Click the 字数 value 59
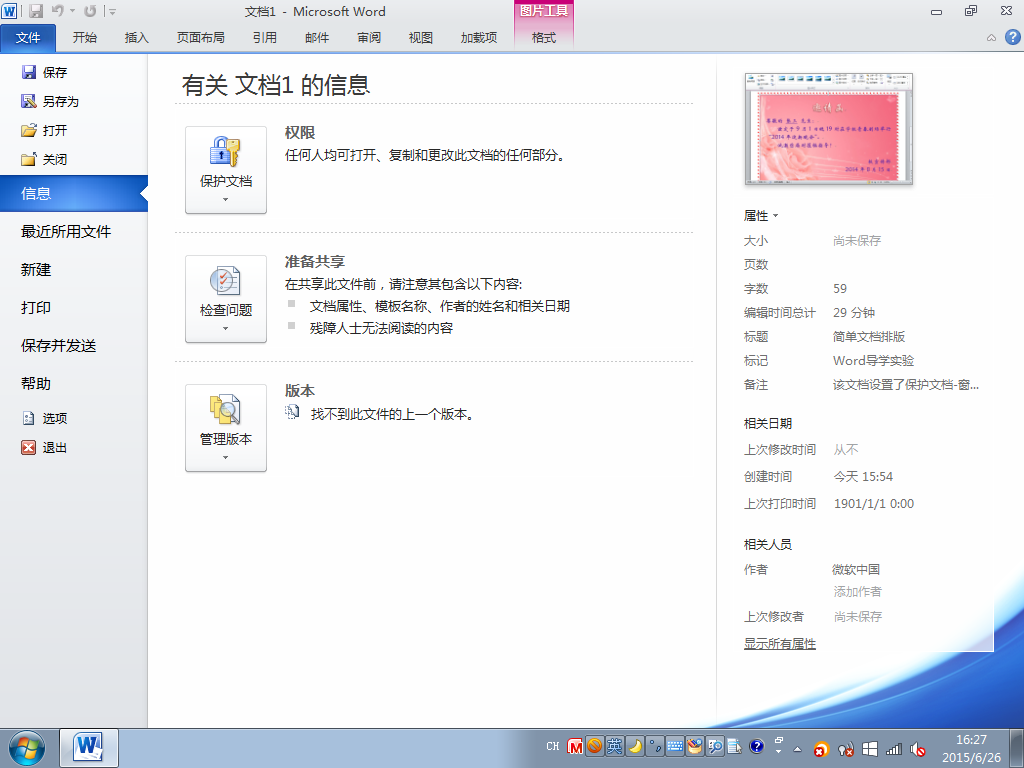Viewport: 1024px width, 768px height. pyautogui.click(x=840, y=289)
